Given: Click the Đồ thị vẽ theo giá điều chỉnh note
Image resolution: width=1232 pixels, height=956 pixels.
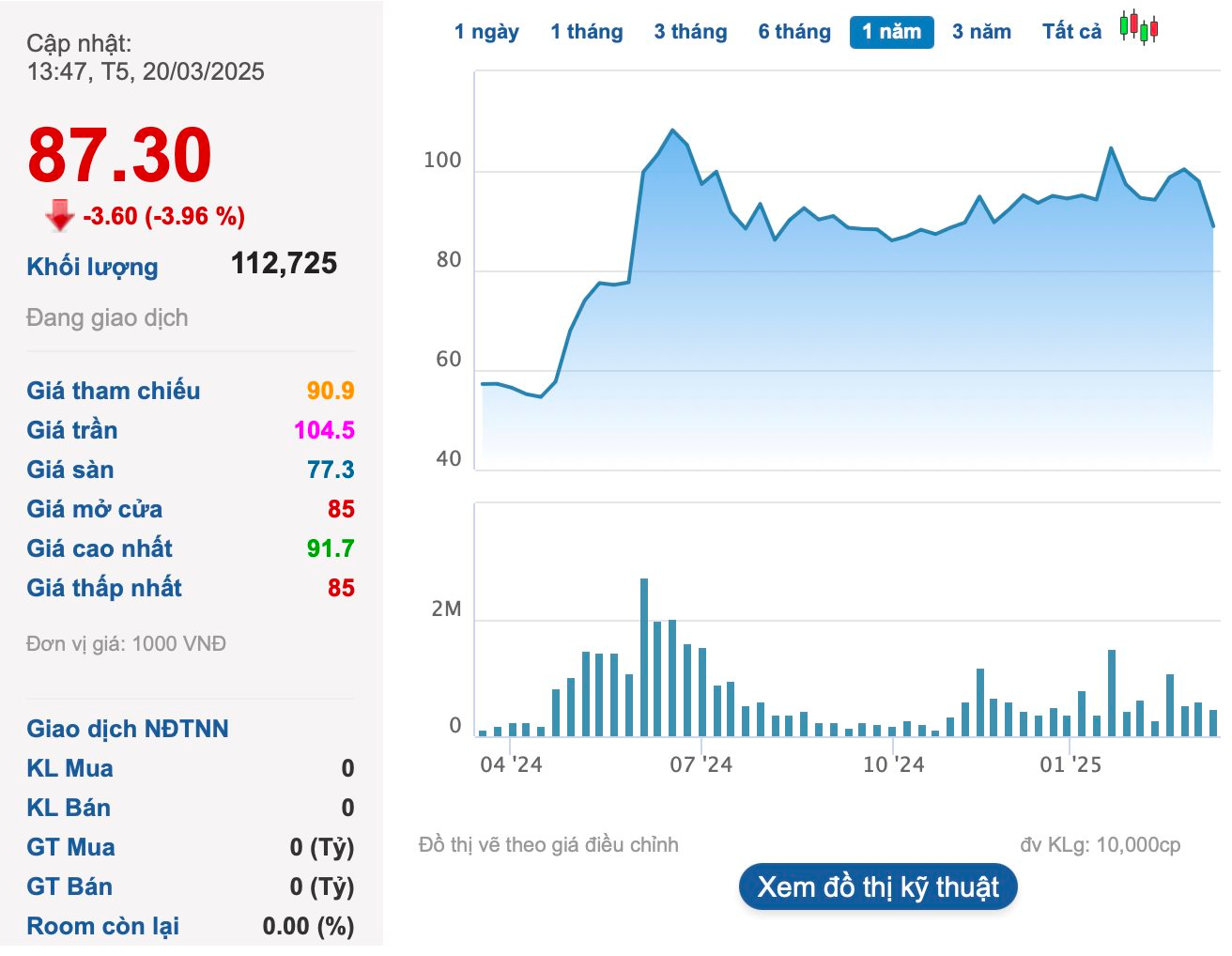Looking at the screenshot, I should click(x=548, y=845).
